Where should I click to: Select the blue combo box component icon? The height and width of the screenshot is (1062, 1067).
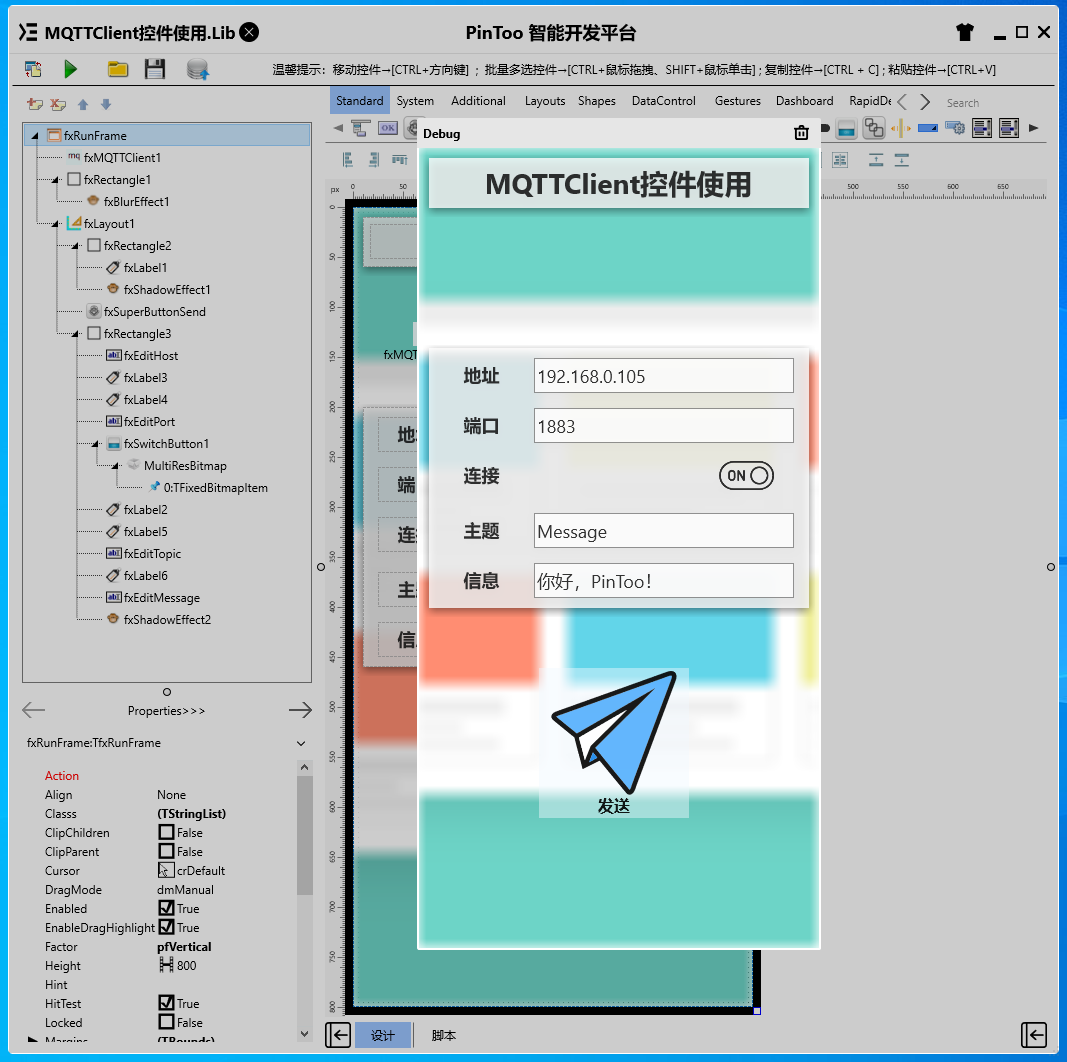pos(928,128)
